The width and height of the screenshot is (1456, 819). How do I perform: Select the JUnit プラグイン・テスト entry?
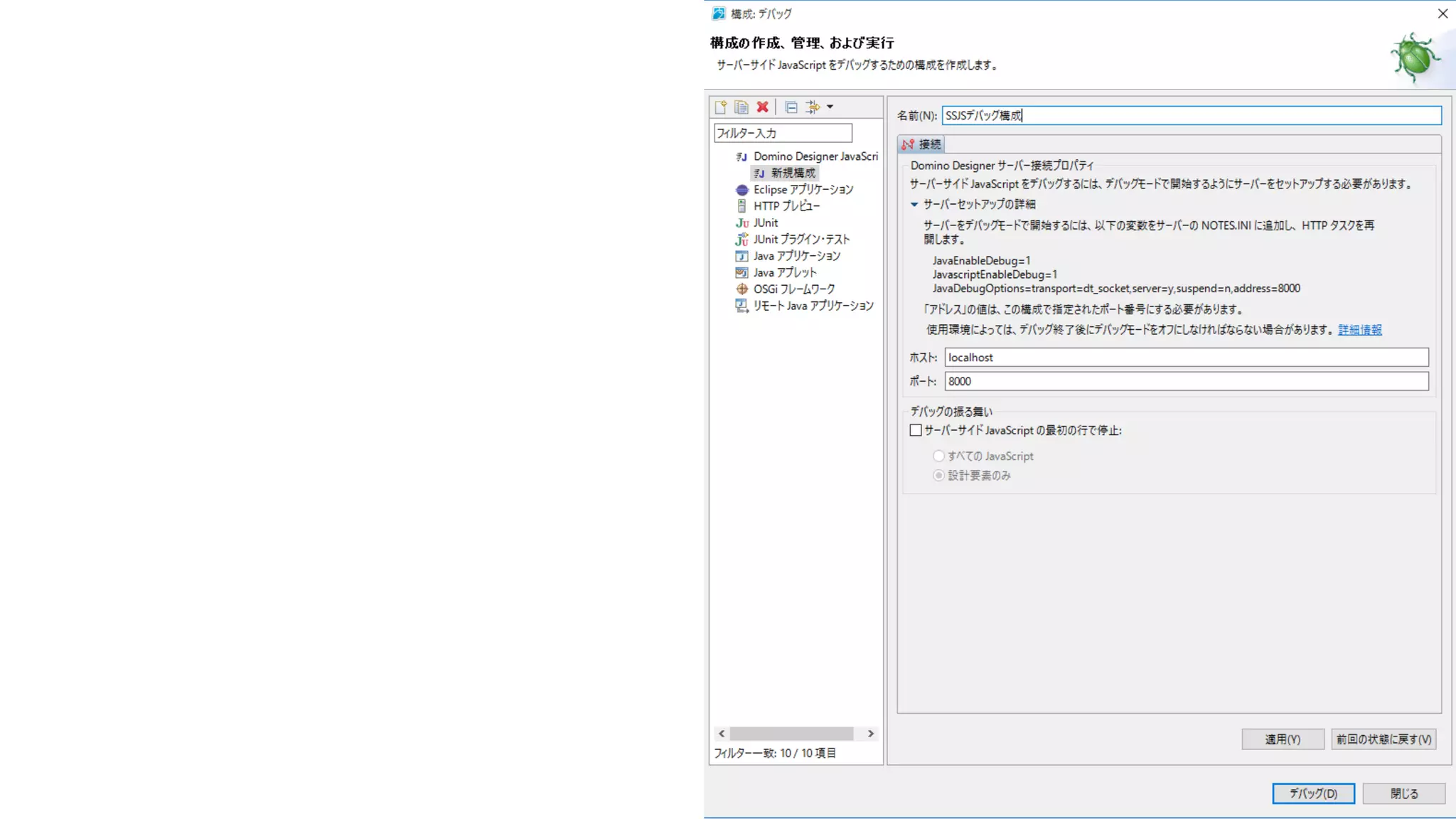pos(801,240)
